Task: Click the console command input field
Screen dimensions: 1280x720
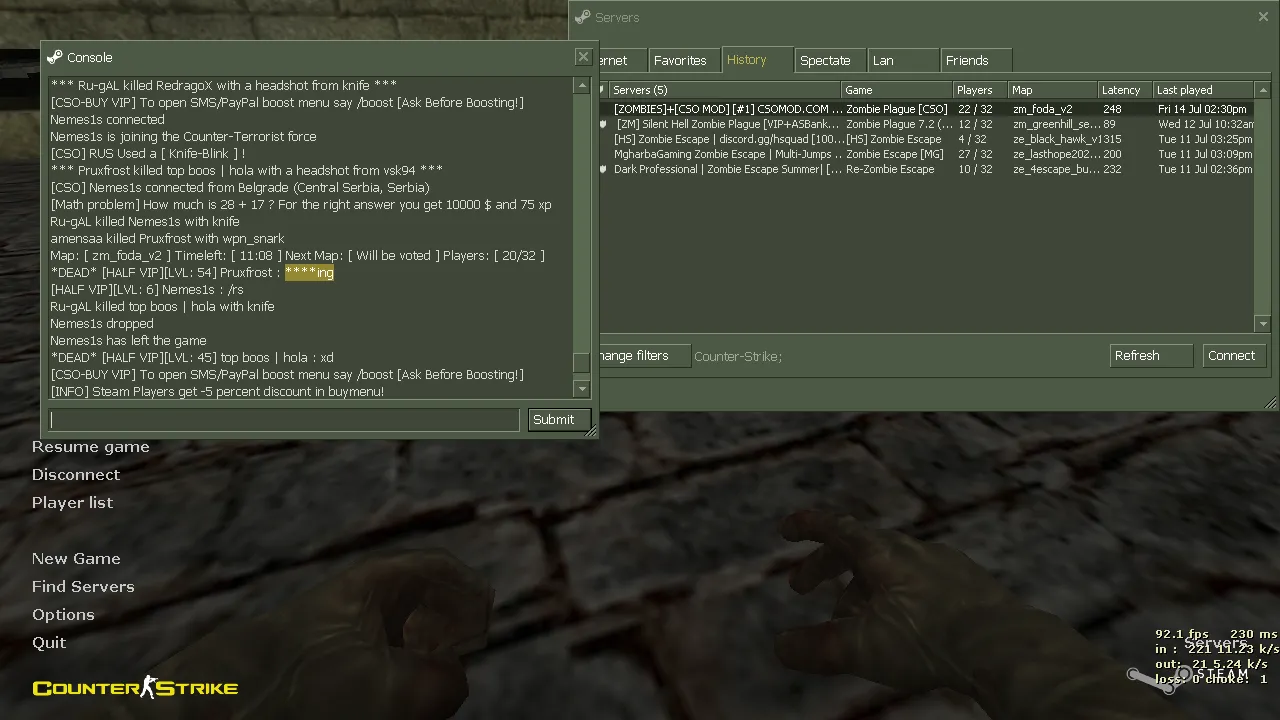Action: point(284,420)
